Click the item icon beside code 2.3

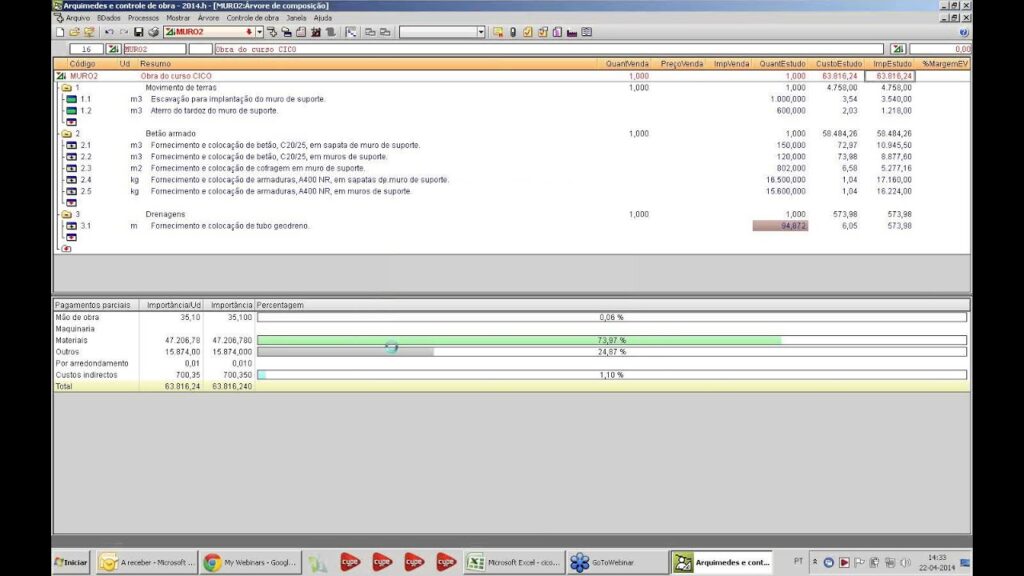(71, 168)
